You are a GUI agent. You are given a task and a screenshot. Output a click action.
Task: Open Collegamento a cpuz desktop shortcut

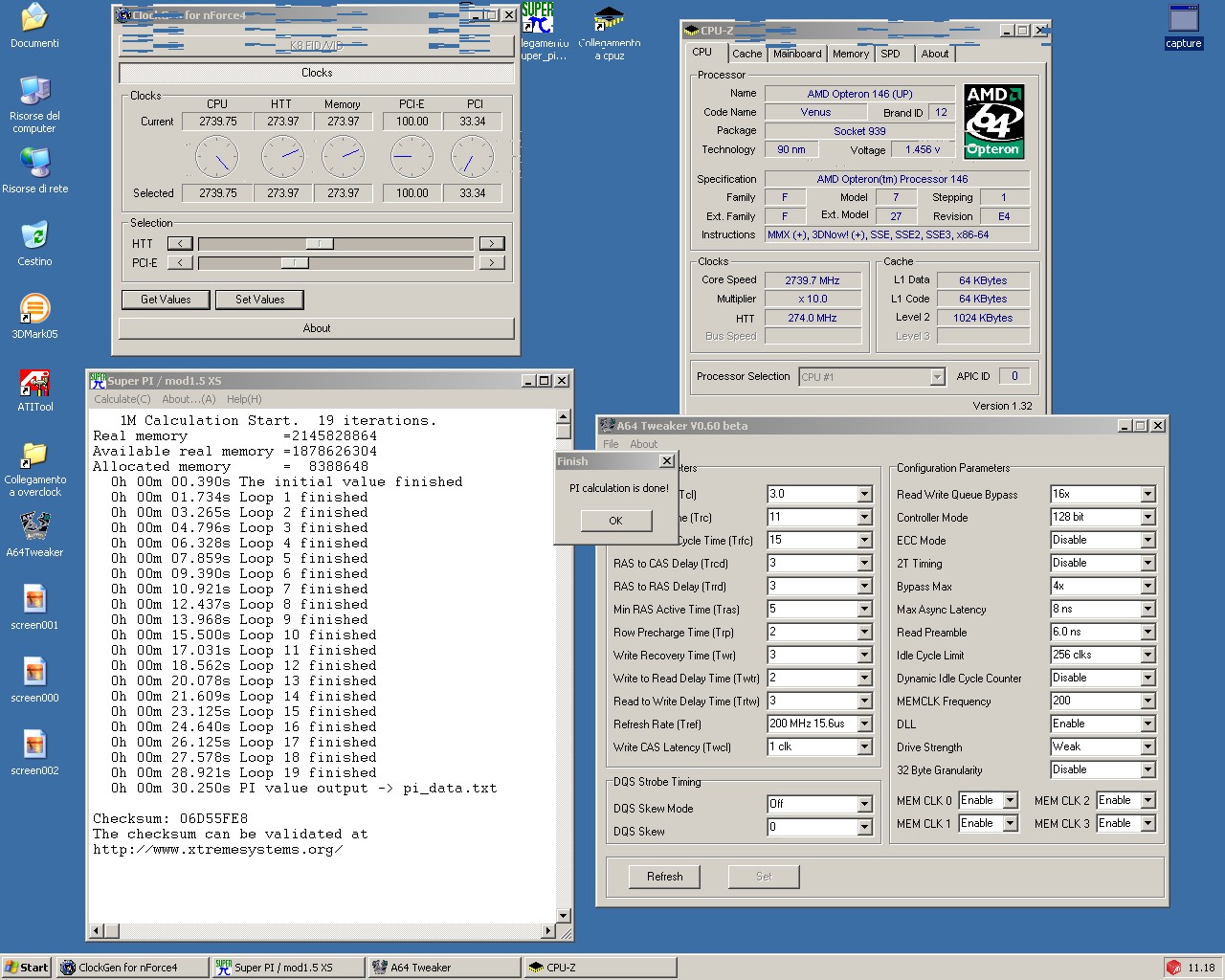point(610,32)
